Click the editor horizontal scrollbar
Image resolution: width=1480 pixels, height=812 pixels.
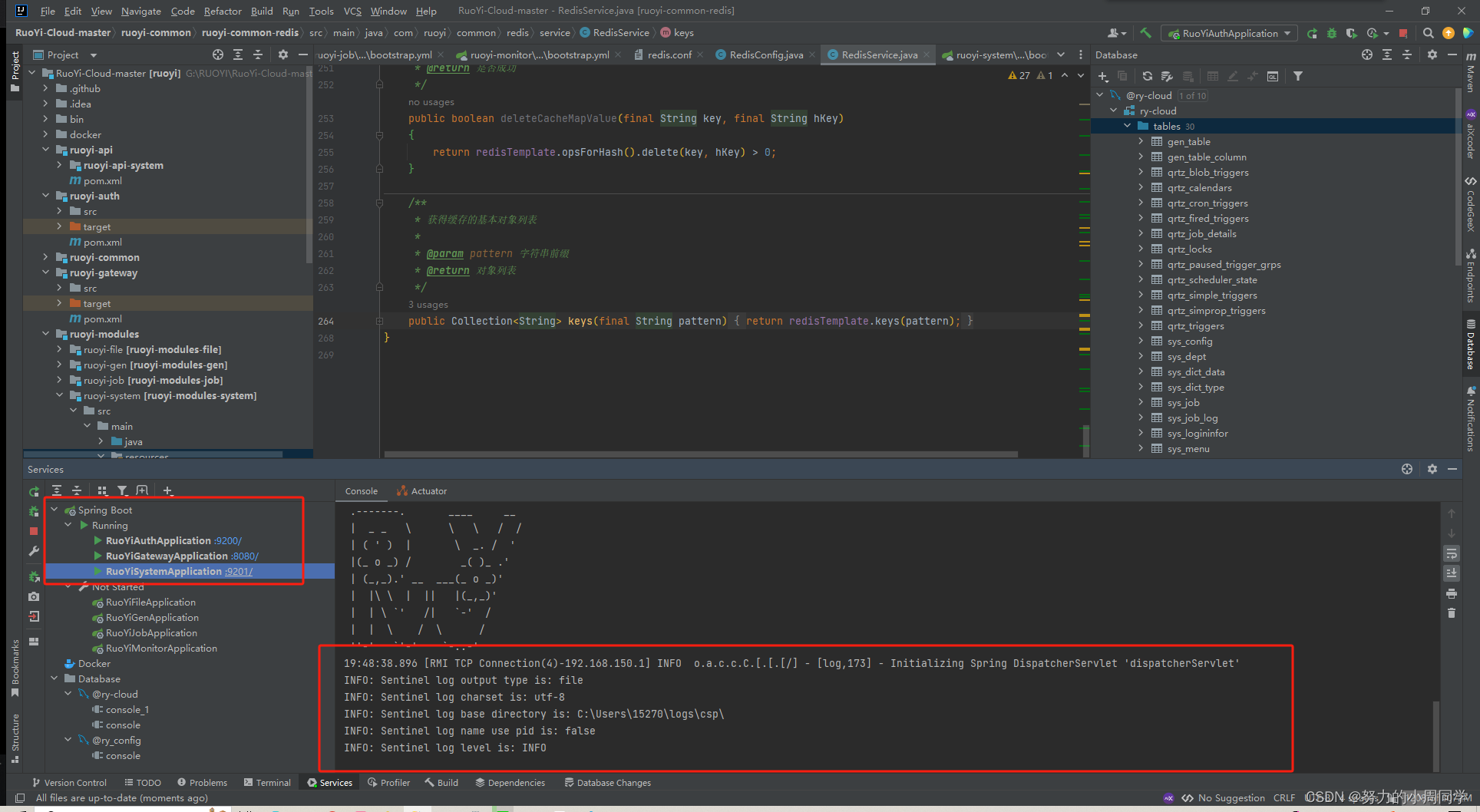pyautogui.click(x=701, y=454)
